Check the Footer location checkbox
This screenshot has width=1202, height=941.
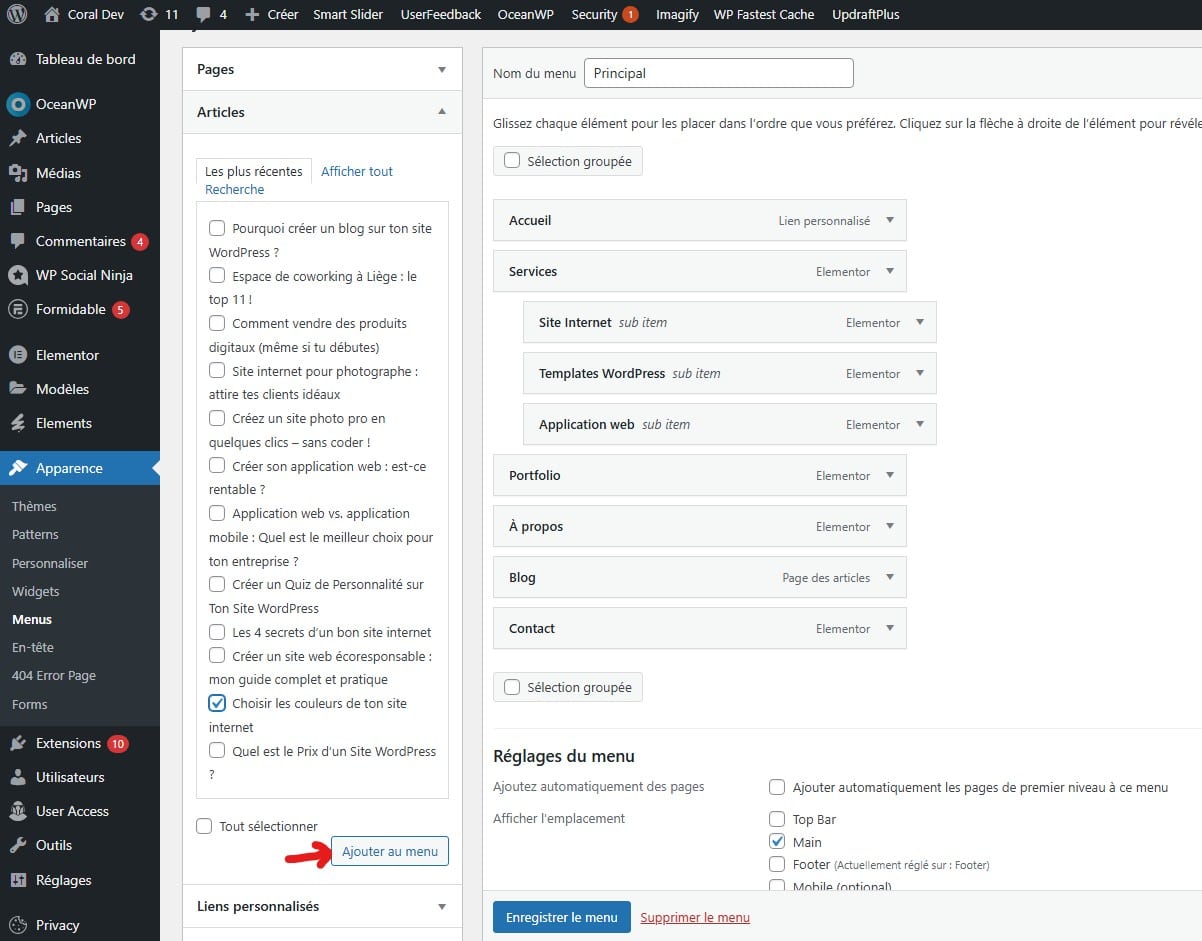coord(777,864)
